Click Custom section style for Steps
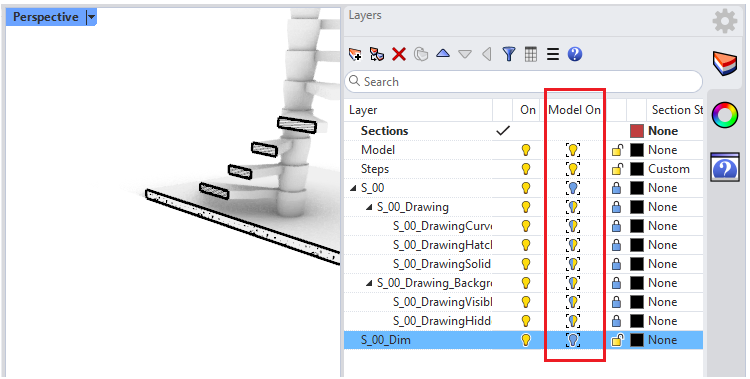 click(x=669, y=169)
